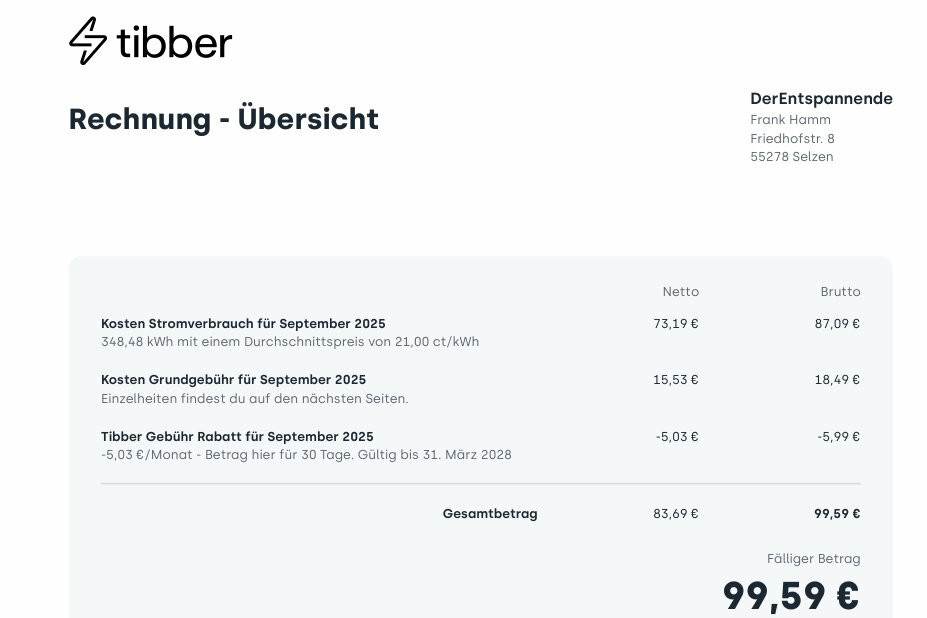Select the Rechnung - Übersicht heading
The image size is (927, 618).
coord(223,119)
